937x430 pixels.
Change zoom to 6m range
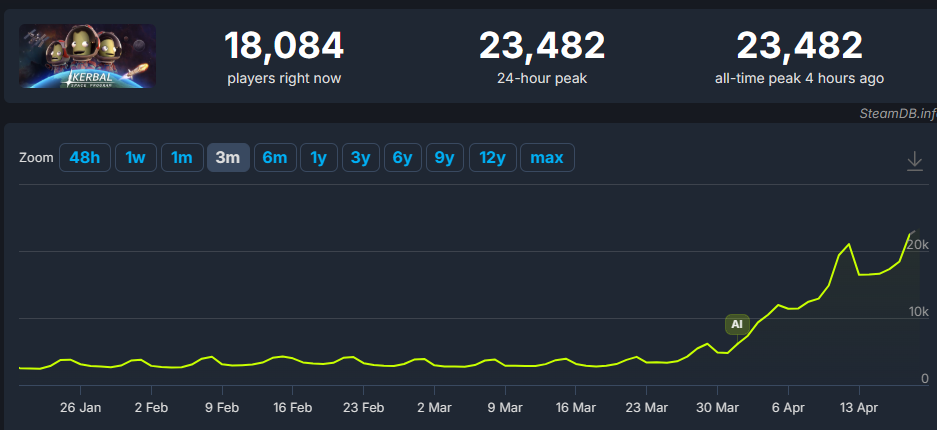pyautogui.click(x=275, y=158)
